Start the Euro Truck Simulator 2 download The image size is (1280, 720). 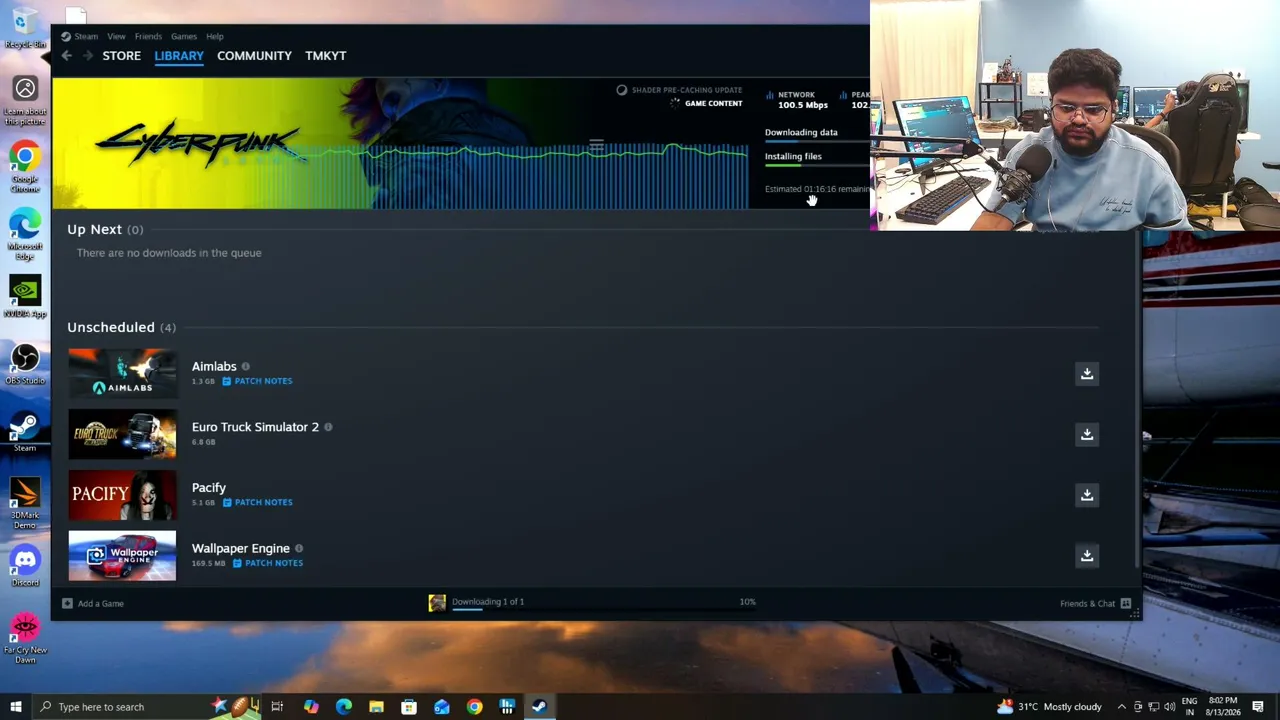pyautogui.click(x=1087, y=434)
